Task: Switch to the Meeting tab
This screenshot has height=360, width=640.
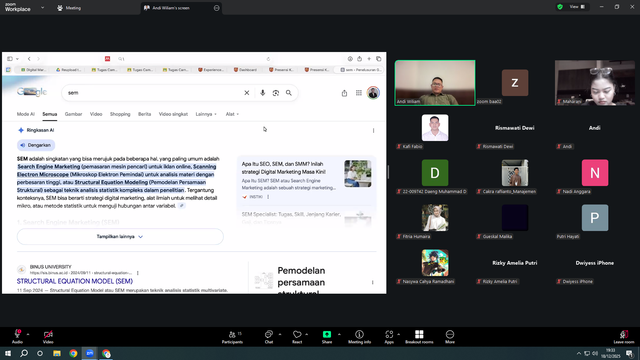Action: click(x=69, y=8)
